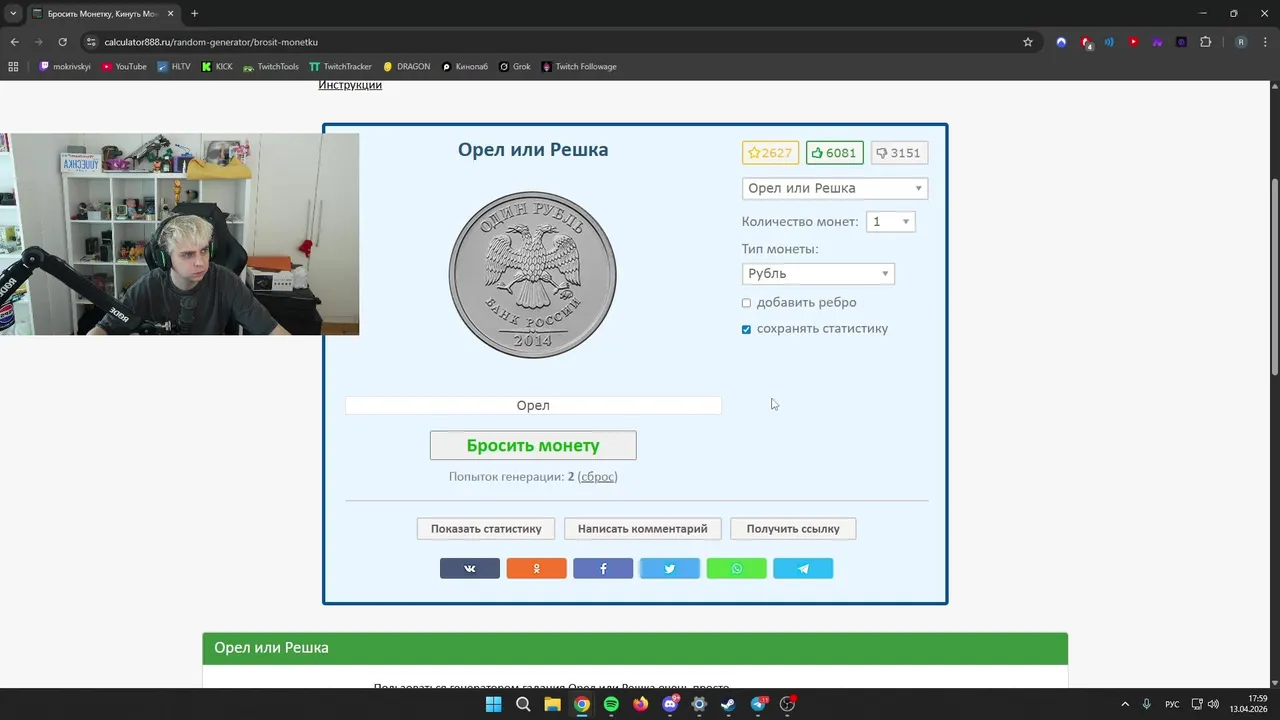The image size is (1280, 720).
Task: Uncheck 'сохранять статистику' checkbox
Action: pyautogui.click(x=746, y=329)
